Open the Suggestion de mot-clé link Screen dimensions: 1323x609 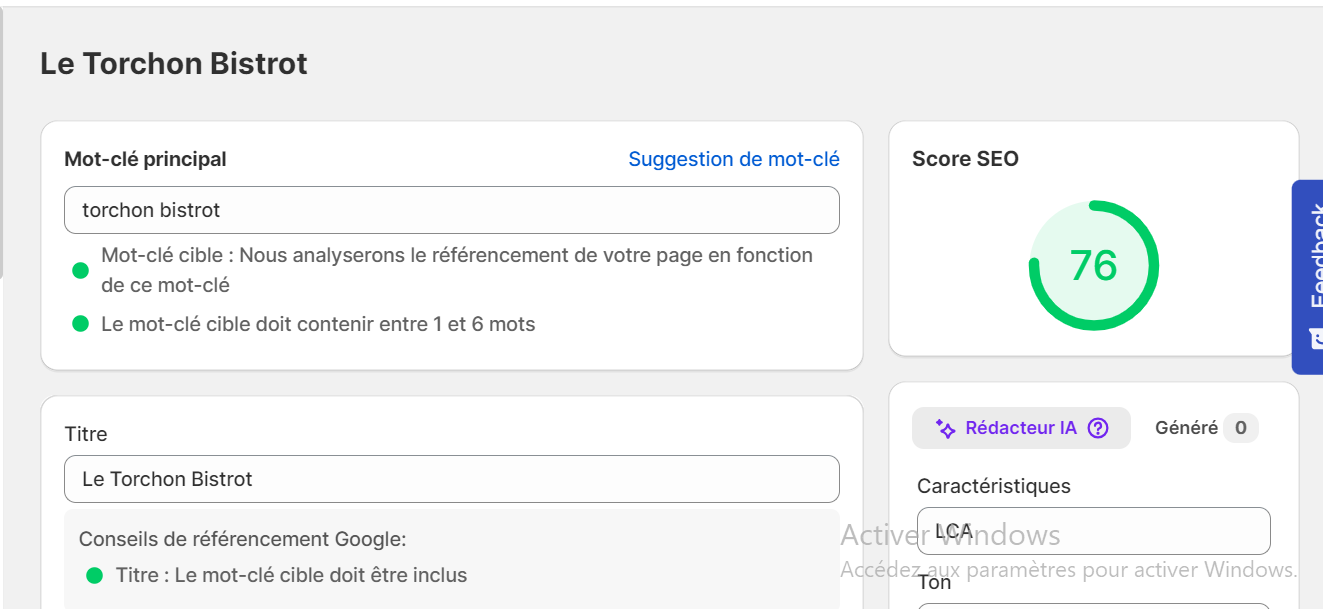734,159
